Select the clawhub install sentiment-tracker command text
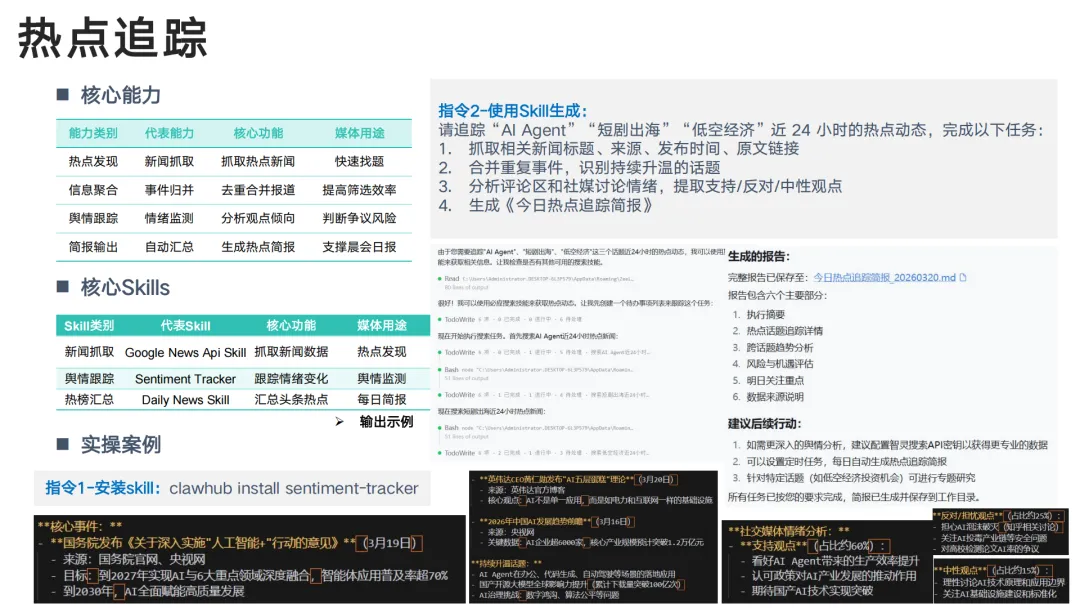Image resolution: width=1080 pixels, height=608 pixels. 293,488
